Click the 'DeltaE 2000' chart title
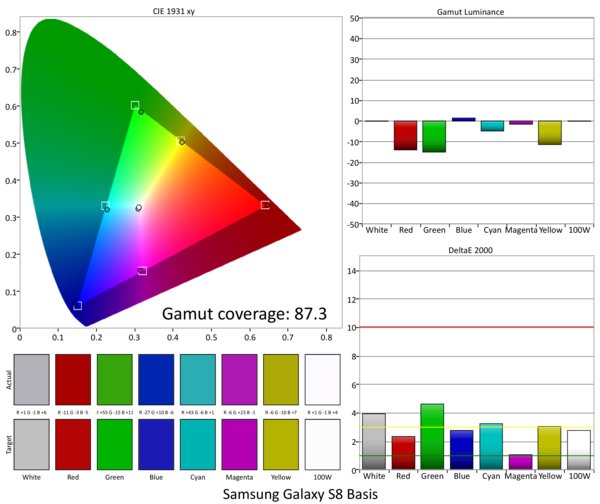Screen dimensions: 600x504 (470, 250)
